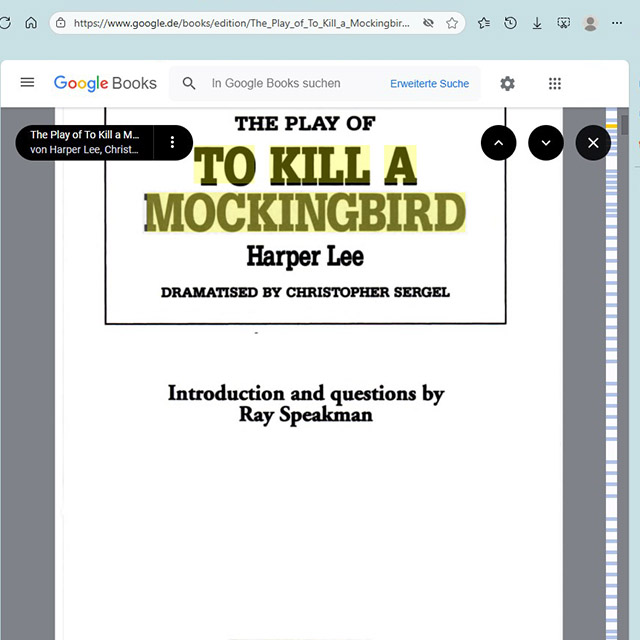Open book options three-dot menu
This screenshot has height=640, width=640.
pos(172,142)
